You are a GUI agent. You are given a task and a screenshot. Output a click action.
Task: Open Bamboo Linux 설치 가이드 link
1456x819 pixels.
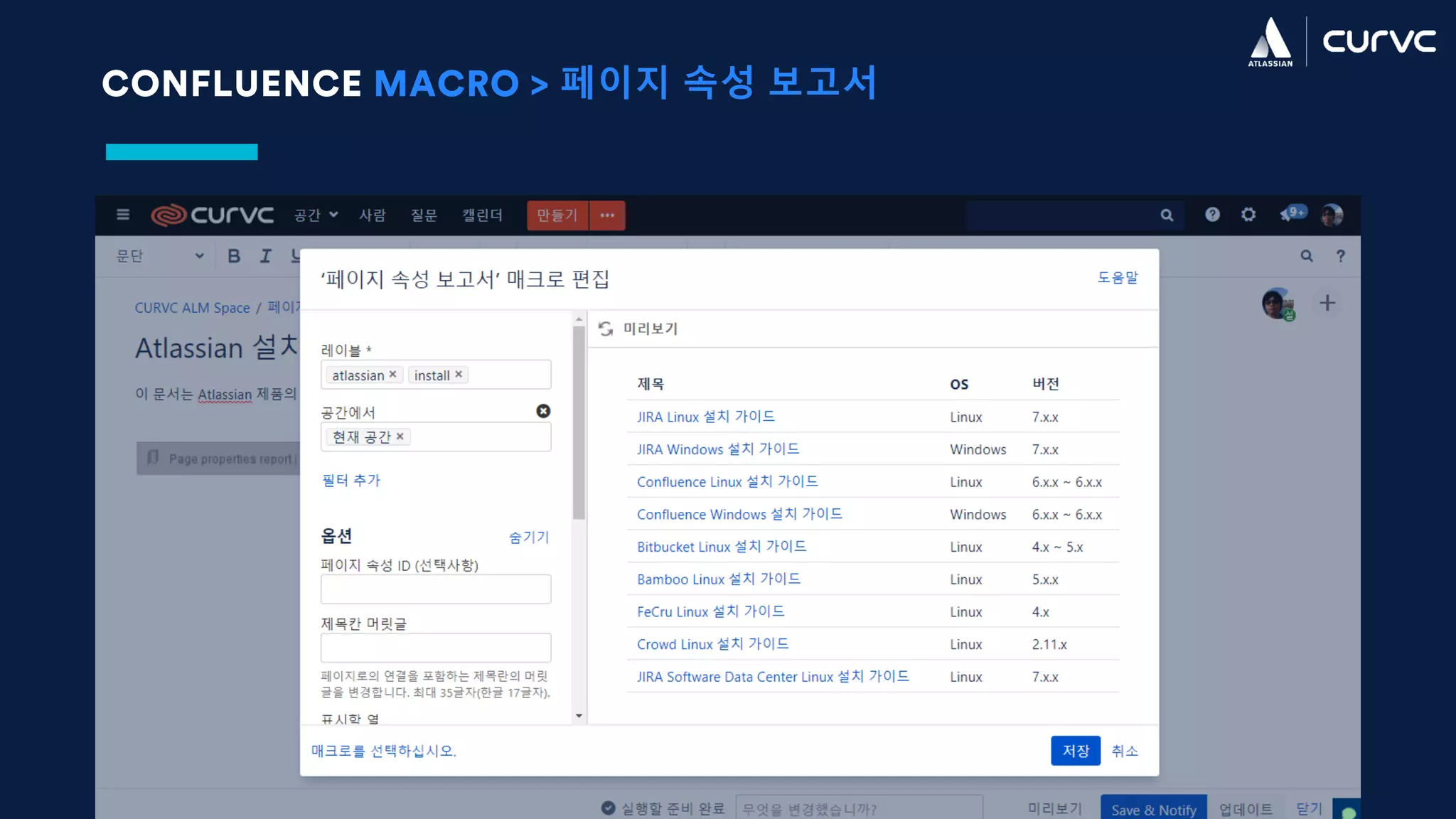point(719,579)
